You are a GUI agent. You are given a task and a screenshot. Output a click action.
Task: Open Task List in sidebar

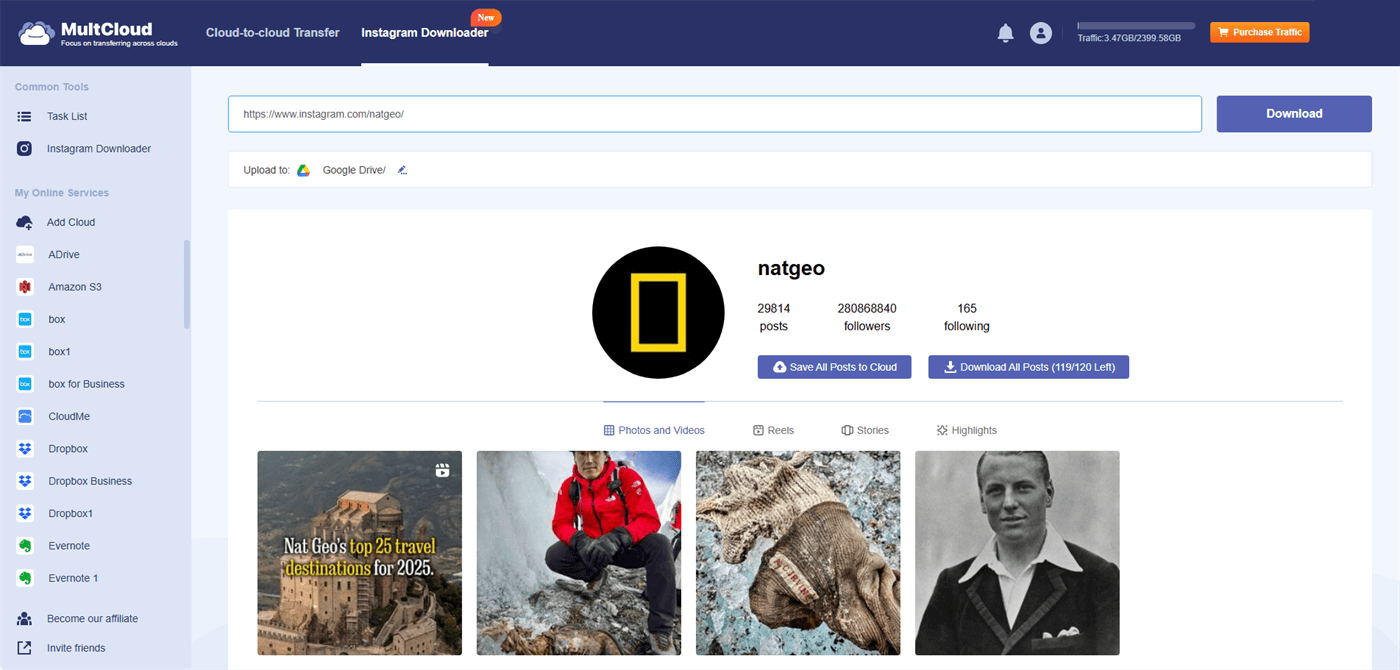[x=67, y=116]
